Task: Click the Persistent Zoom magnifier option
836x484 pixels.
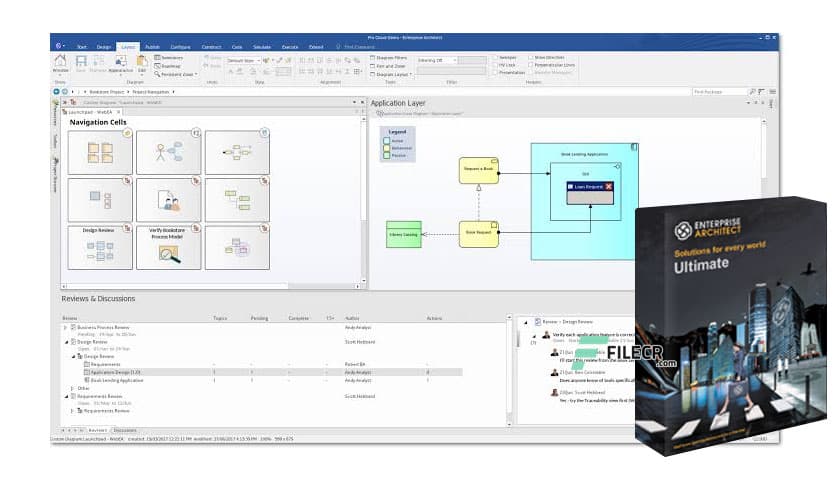Action: (x=175, y=75)
